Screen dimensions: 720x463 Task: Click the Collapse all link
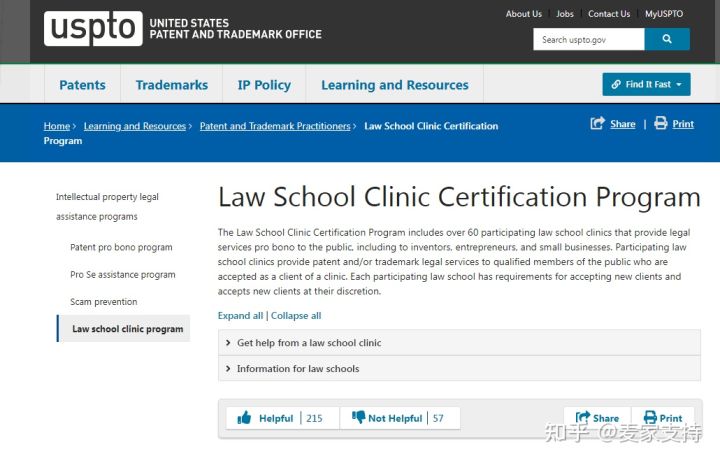pyautogui.click(x=296, y=316)
